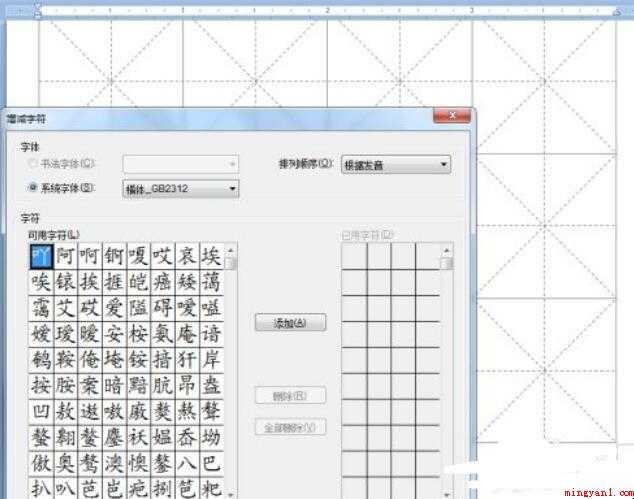This screenshot has width=634, height=499.
Task: Click down arrow of available characters scrollbar
Action: point(231,494)
